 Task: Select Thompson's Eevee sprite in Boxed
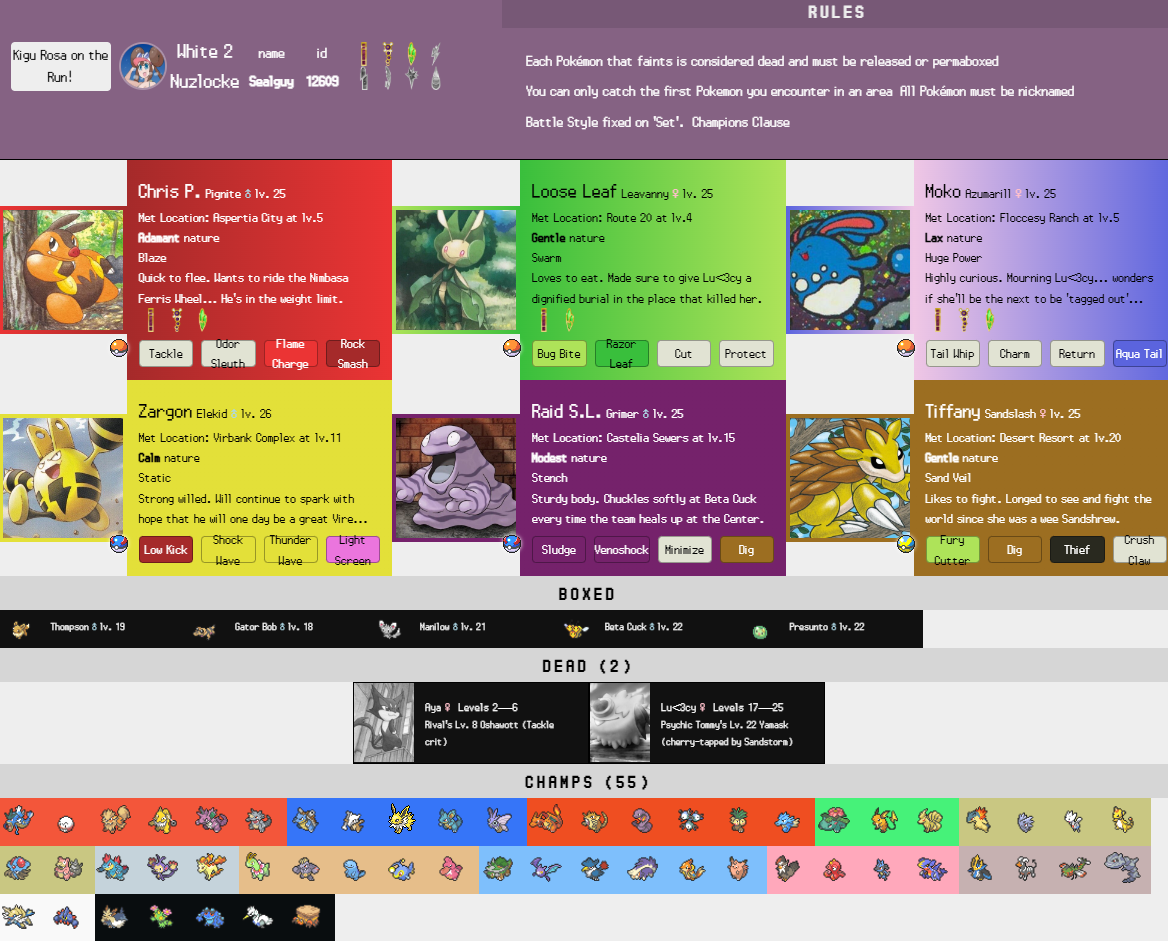[21, 630]
